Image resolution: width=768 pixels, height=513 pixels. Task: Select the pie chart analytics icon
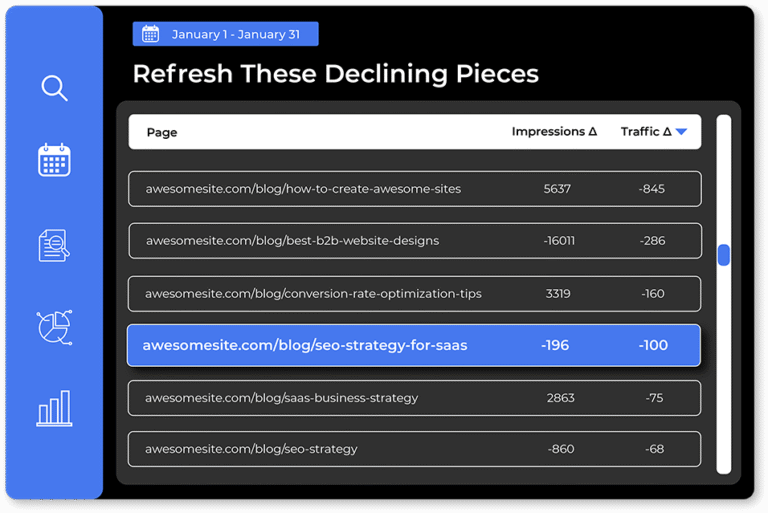[x=54, y=327]
